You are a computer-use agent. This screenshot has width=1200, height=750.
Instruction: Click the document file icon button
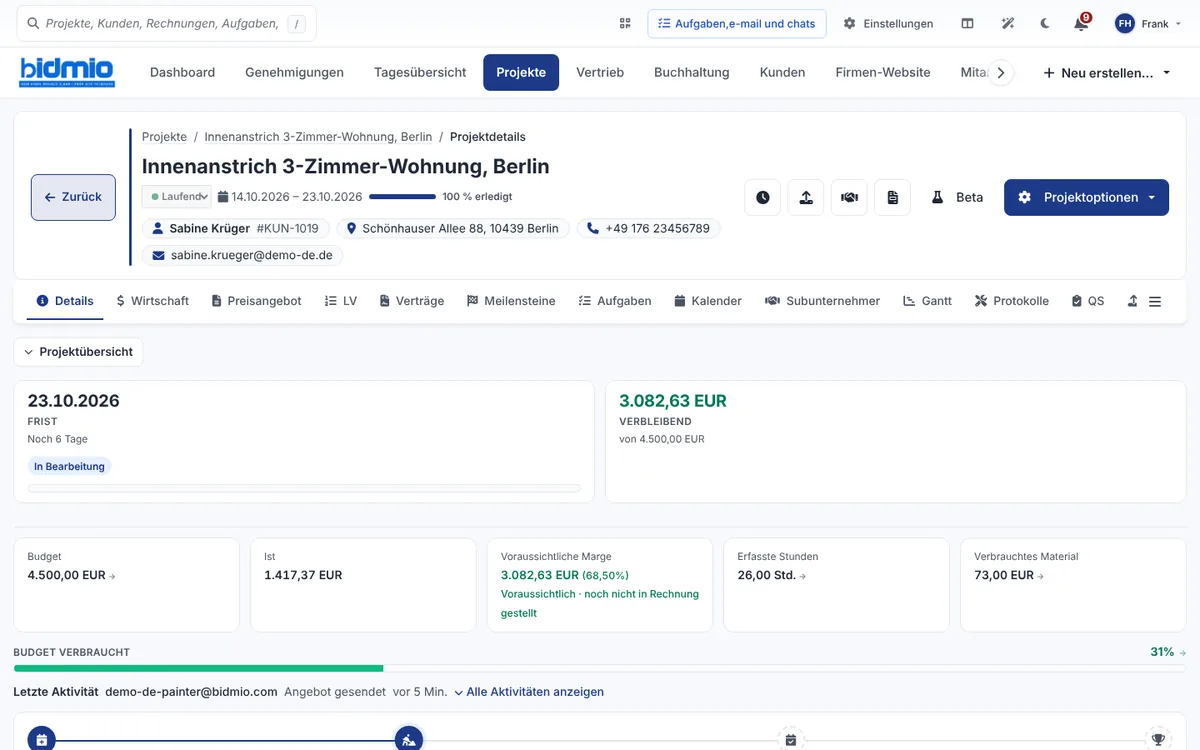pos(892,197)
